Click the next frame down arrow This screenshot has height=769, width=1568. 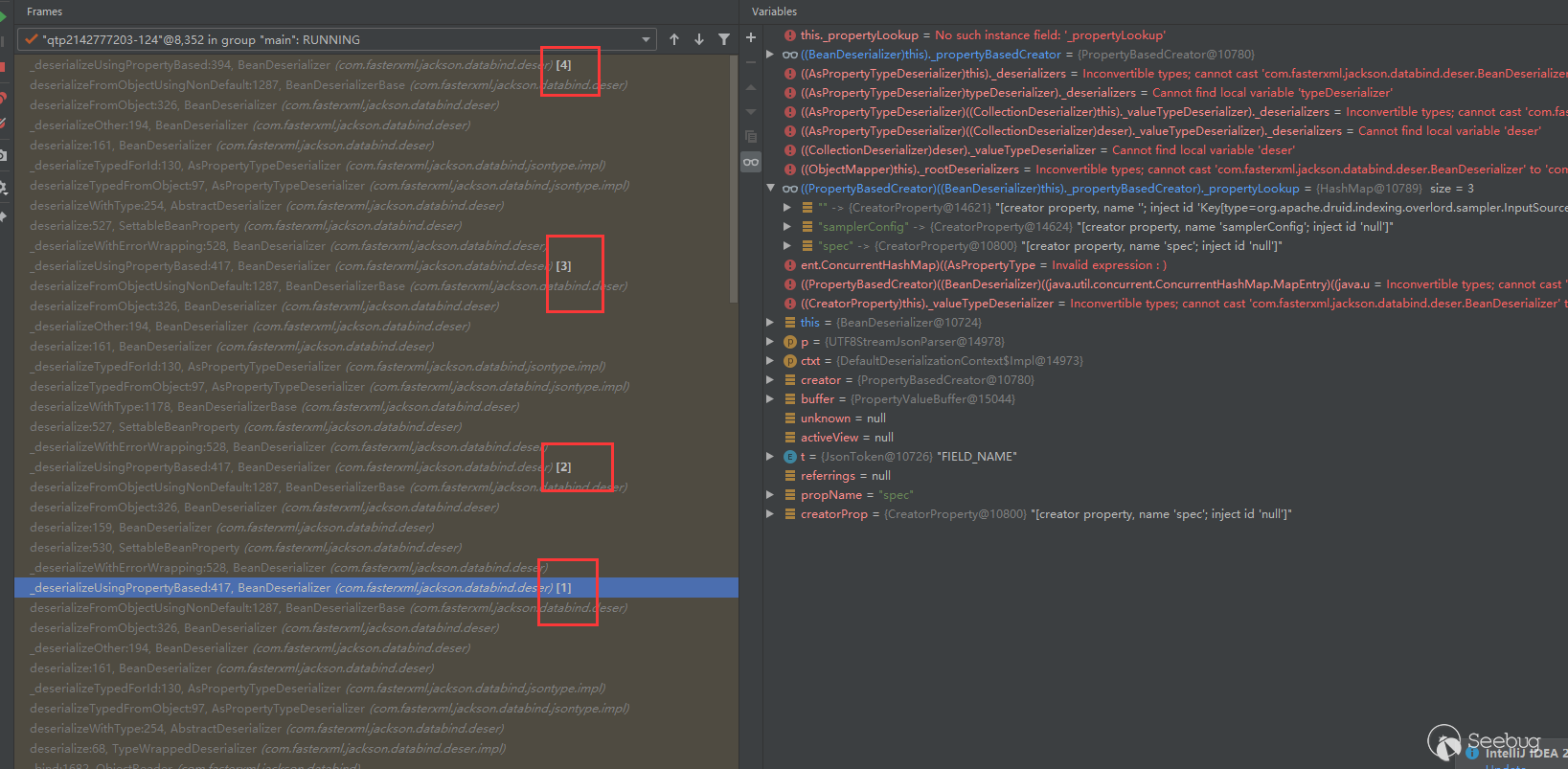coord(699,39)
